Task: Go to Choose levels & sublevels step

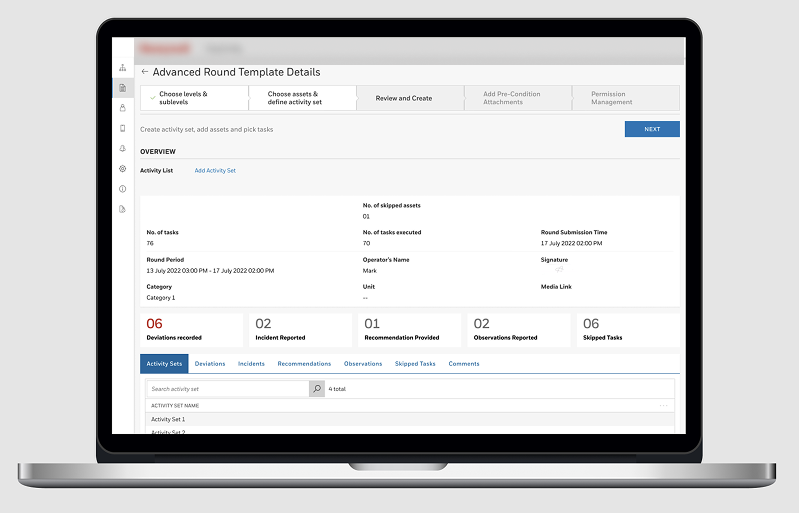Action: (x=194, y=98)
